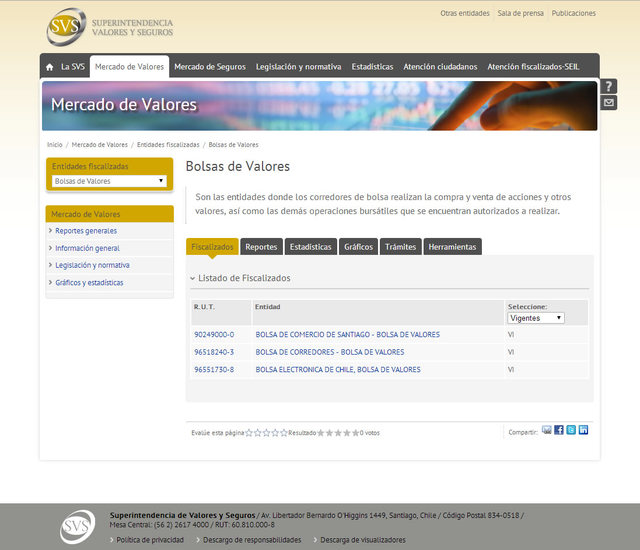Open La SVS menu
This screenshot has width=640, height=550.
(x=73, y=67)
